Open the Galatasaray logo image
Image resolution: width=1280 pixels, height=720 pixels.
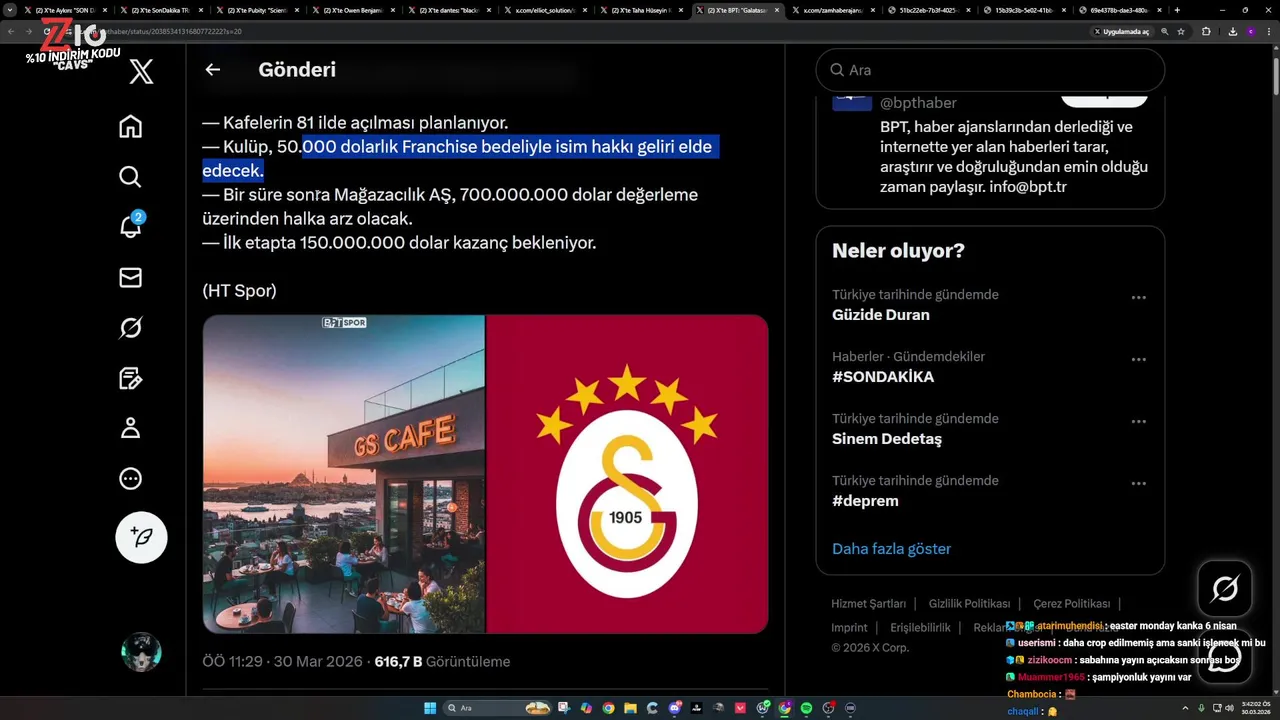627,474
